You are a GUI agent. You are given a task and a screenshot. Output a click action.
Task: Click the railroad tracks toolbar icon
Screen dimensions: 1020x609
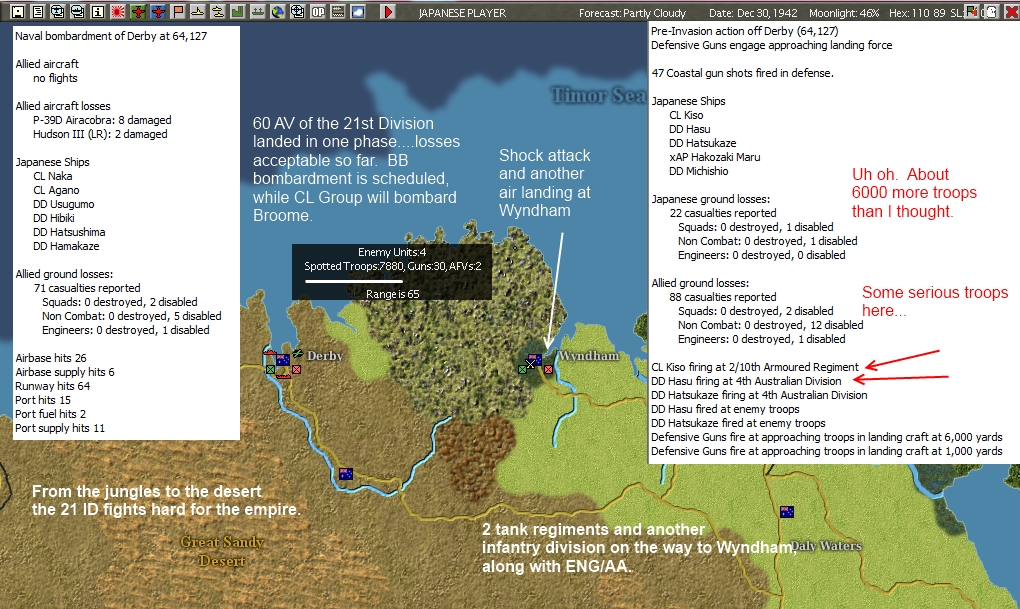click(x=338, y=12)
